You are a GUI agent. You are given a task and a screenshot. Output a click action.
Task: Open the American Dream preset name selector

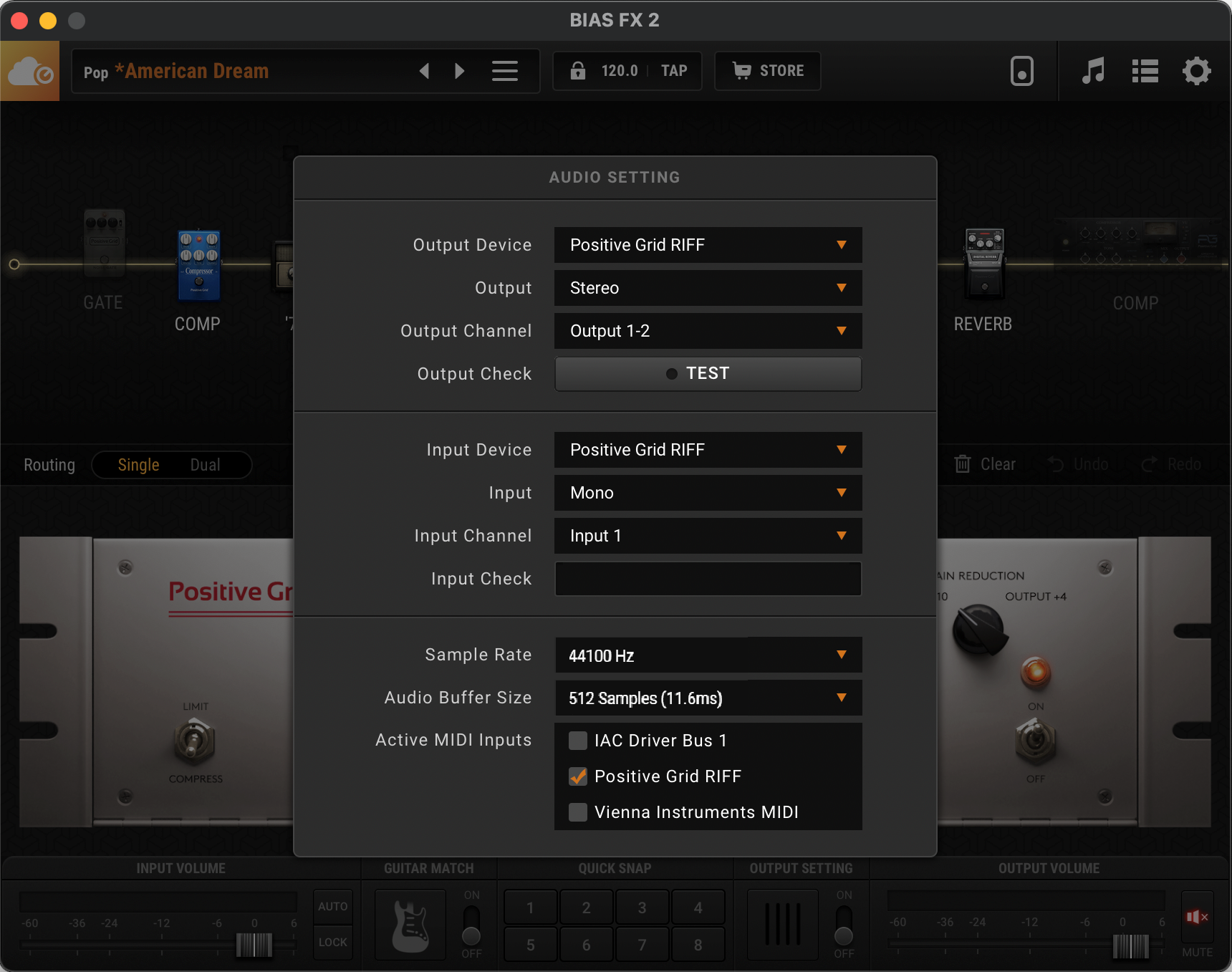click(x=191, y=71)
